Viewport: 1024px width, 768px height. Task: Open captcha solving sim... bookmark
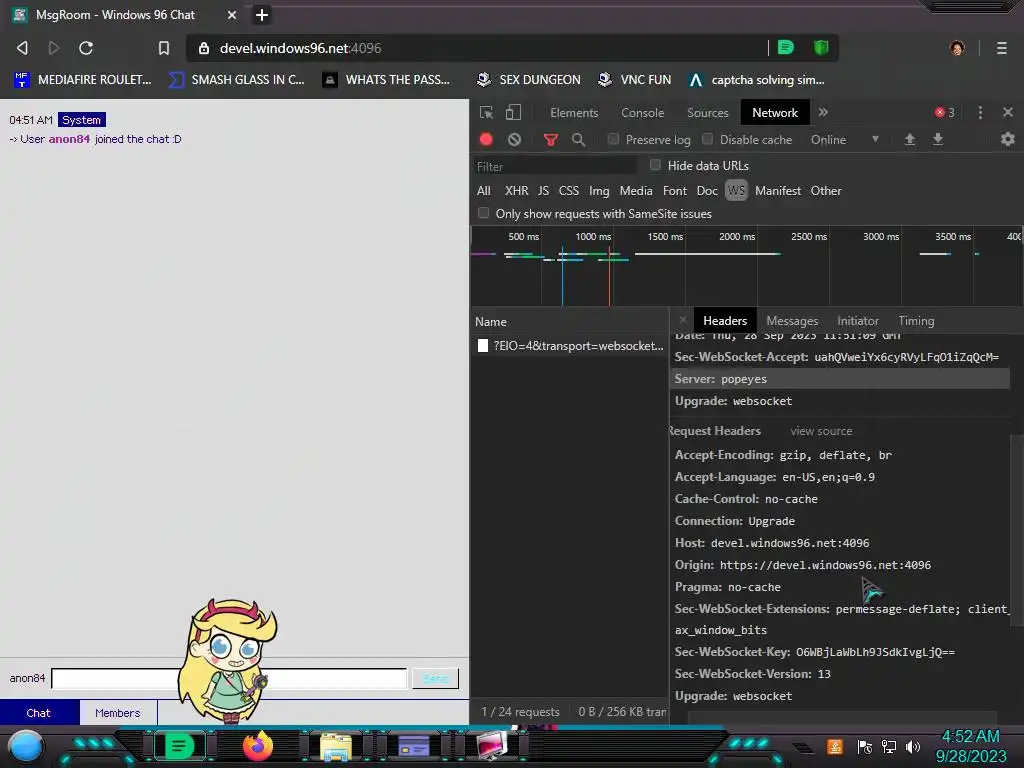coord(756,80)
